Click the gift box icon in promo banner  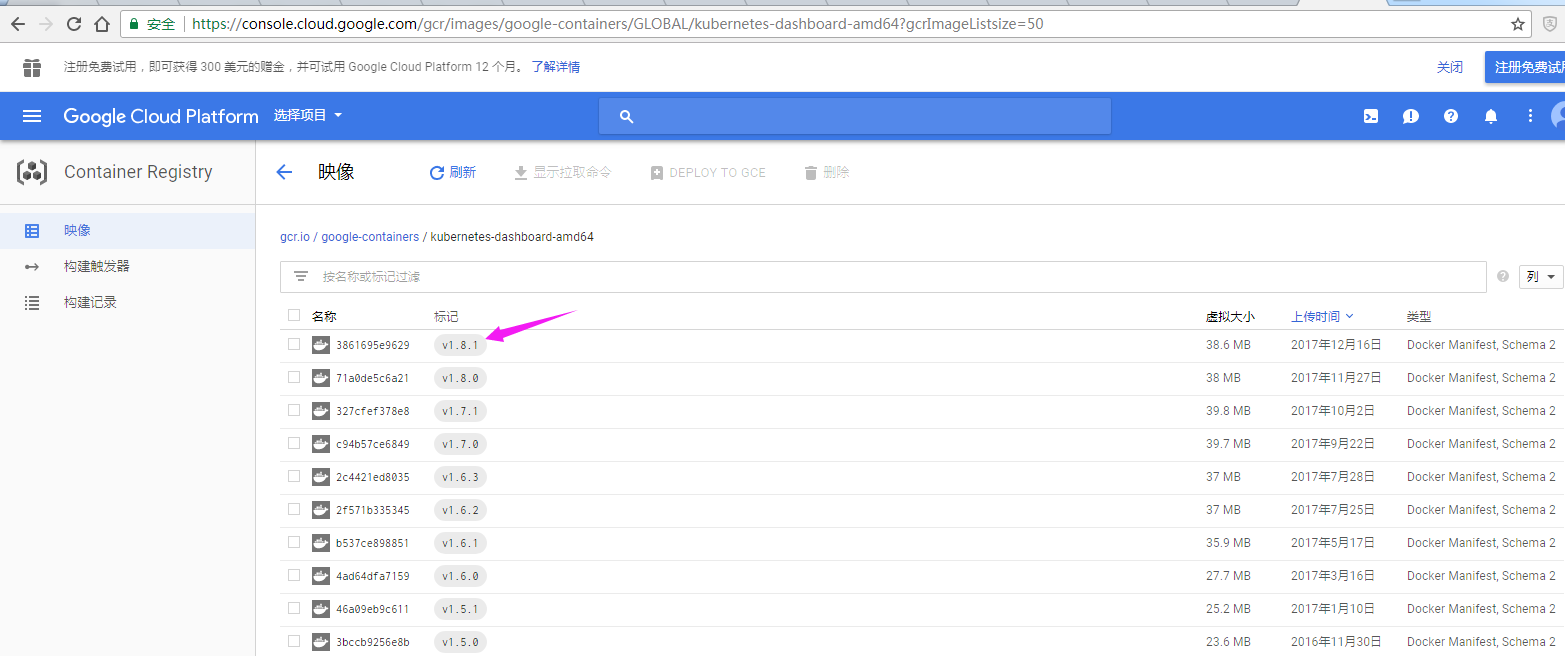point(32,67)
